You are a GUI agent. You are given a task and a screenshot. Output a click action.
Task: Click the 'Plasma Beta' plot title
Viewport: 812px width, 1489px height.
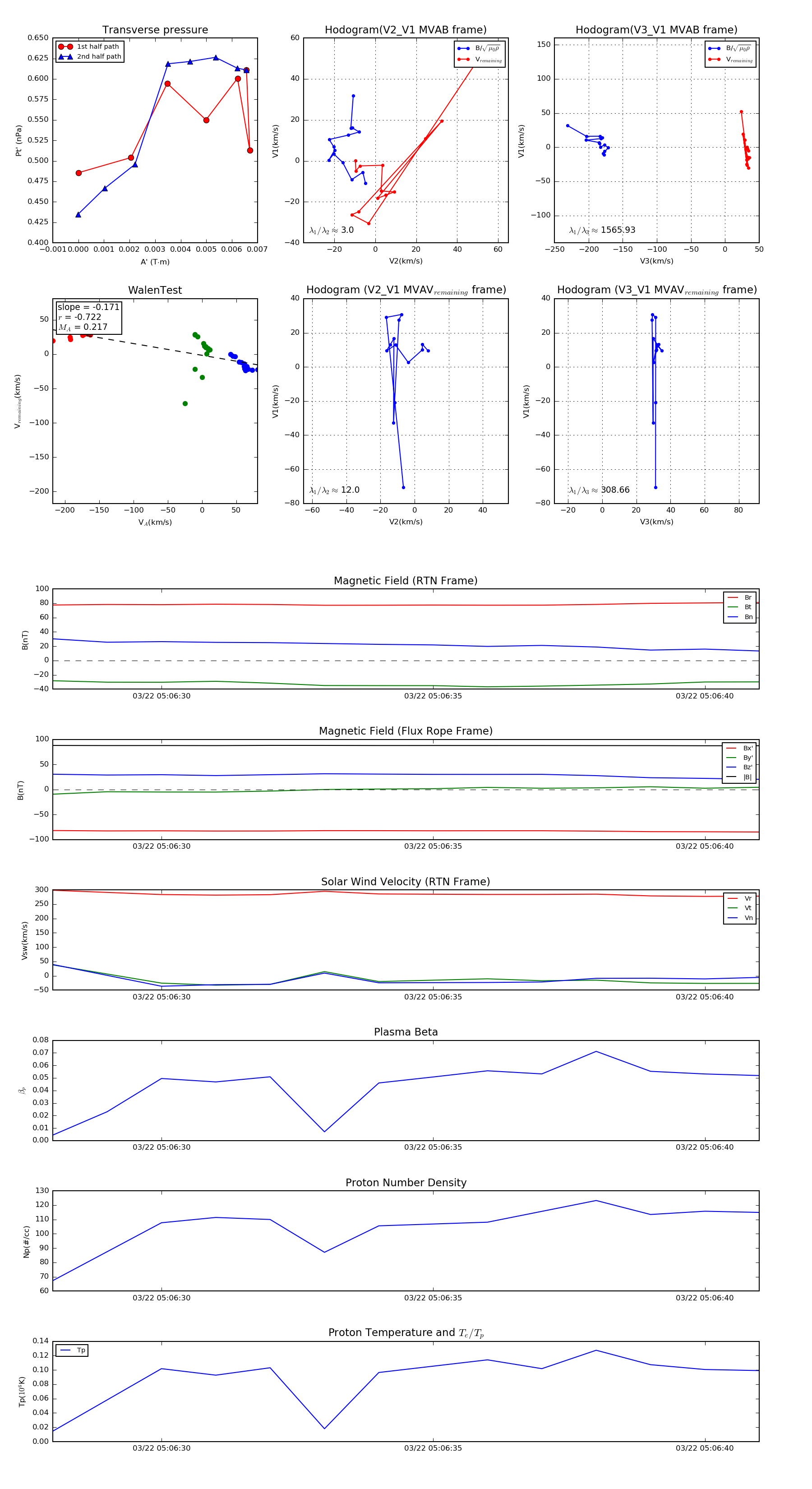(406, 1032)
